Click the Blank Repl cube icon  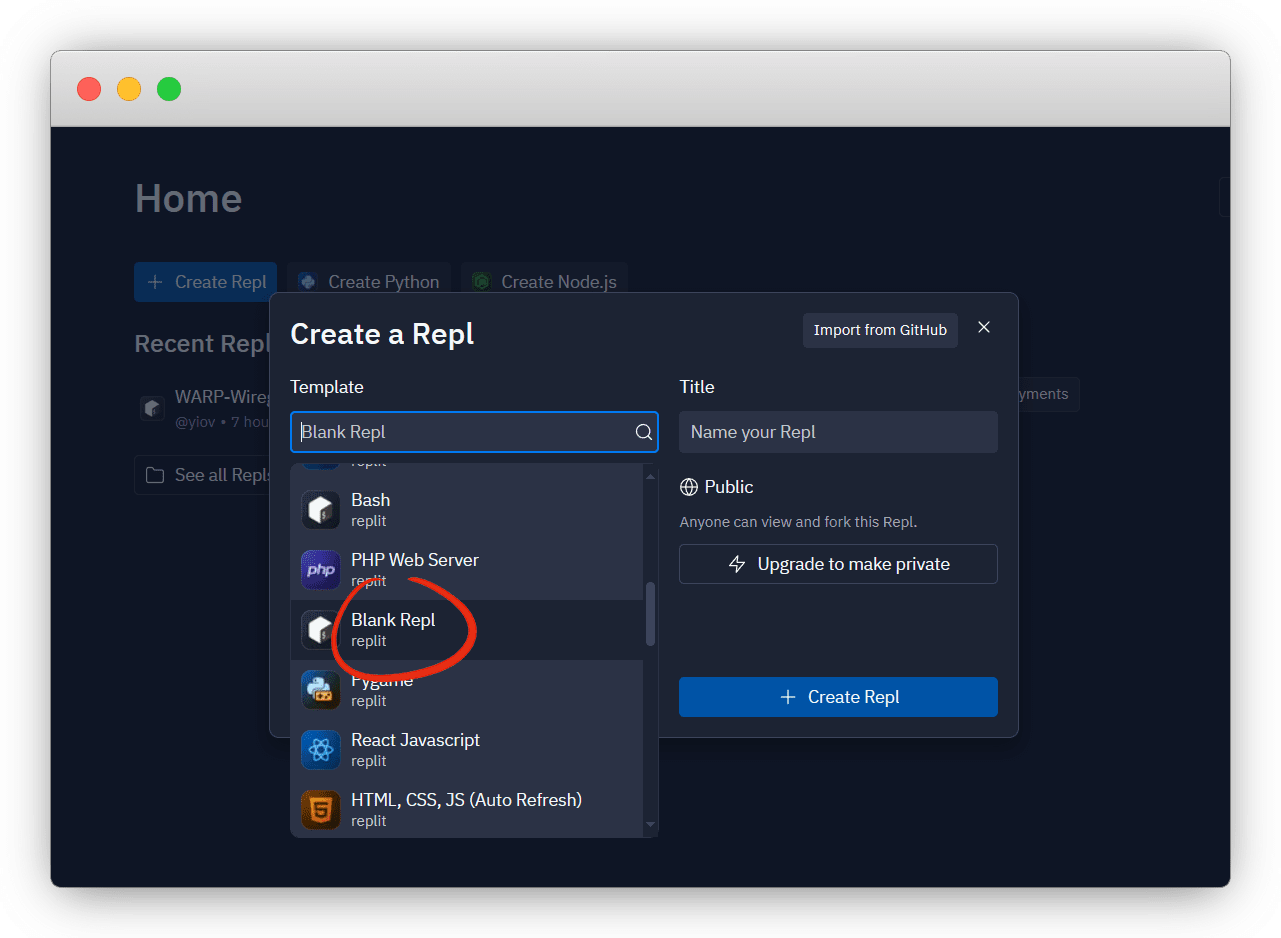321,630
